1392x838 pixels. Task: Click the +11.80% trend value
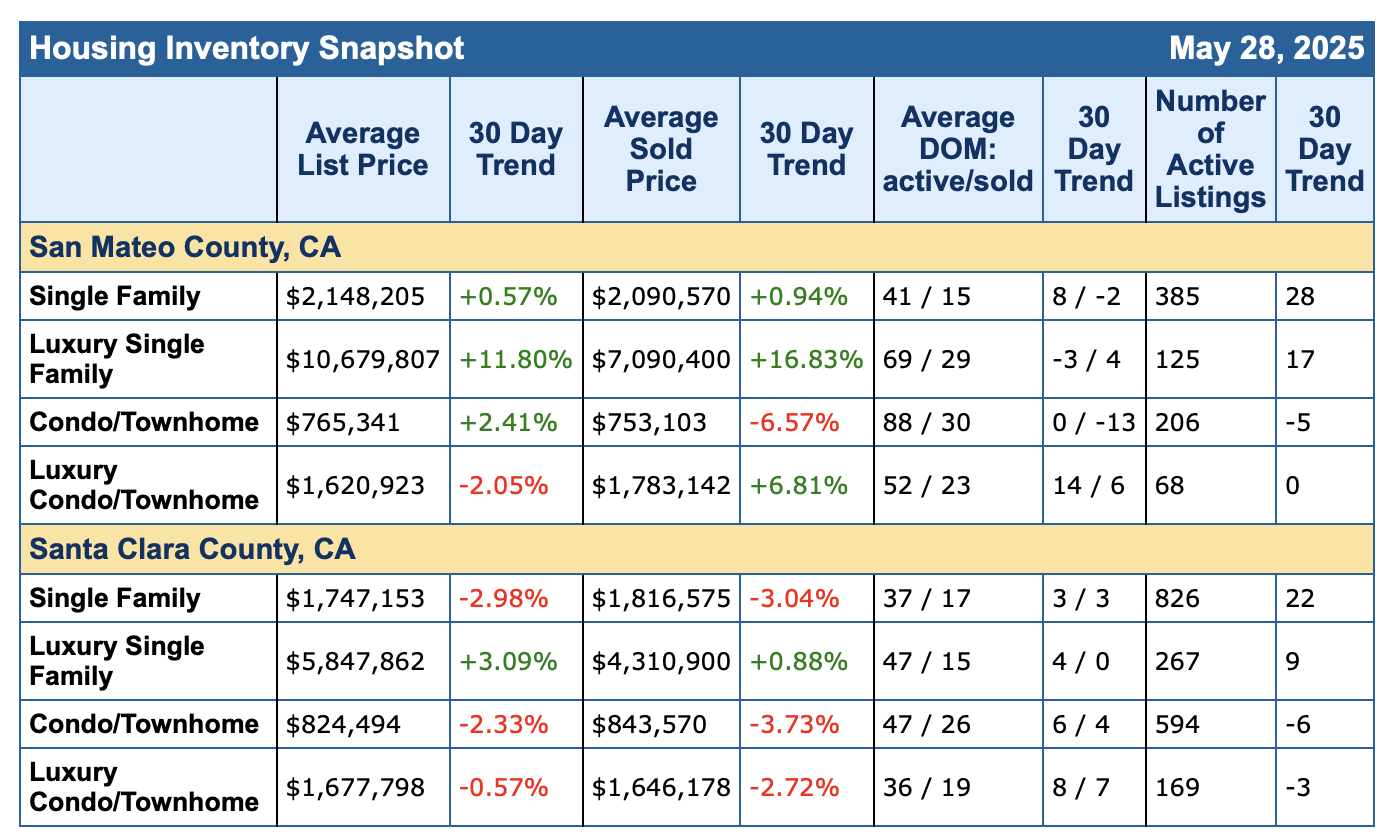tap(515, 359)
